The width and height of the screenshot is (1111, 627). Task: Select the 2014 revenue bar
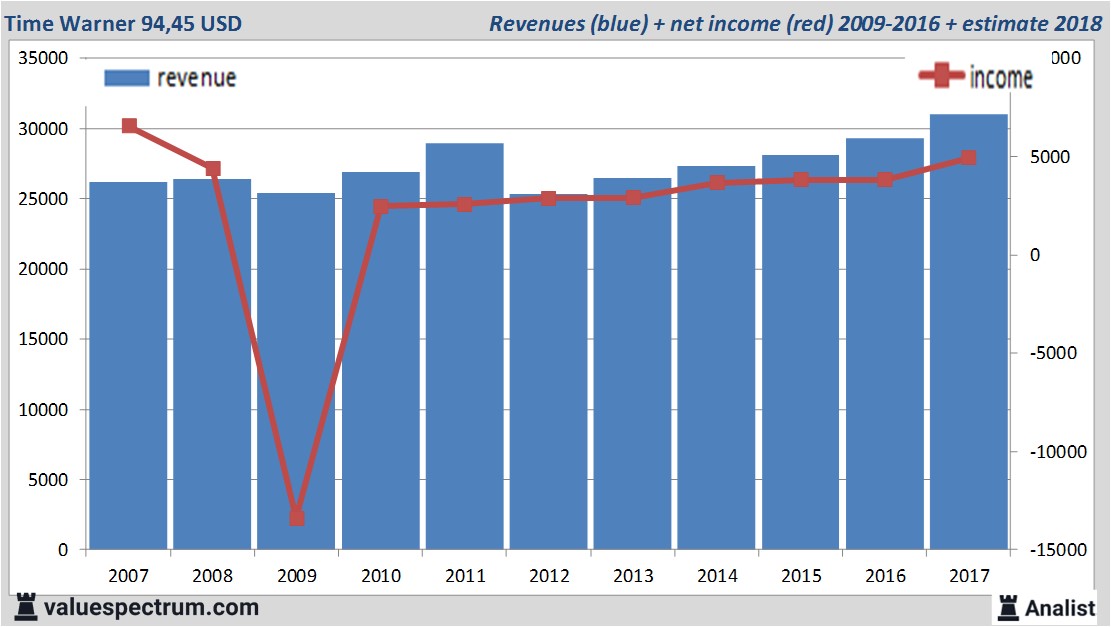tap(716, 358)
